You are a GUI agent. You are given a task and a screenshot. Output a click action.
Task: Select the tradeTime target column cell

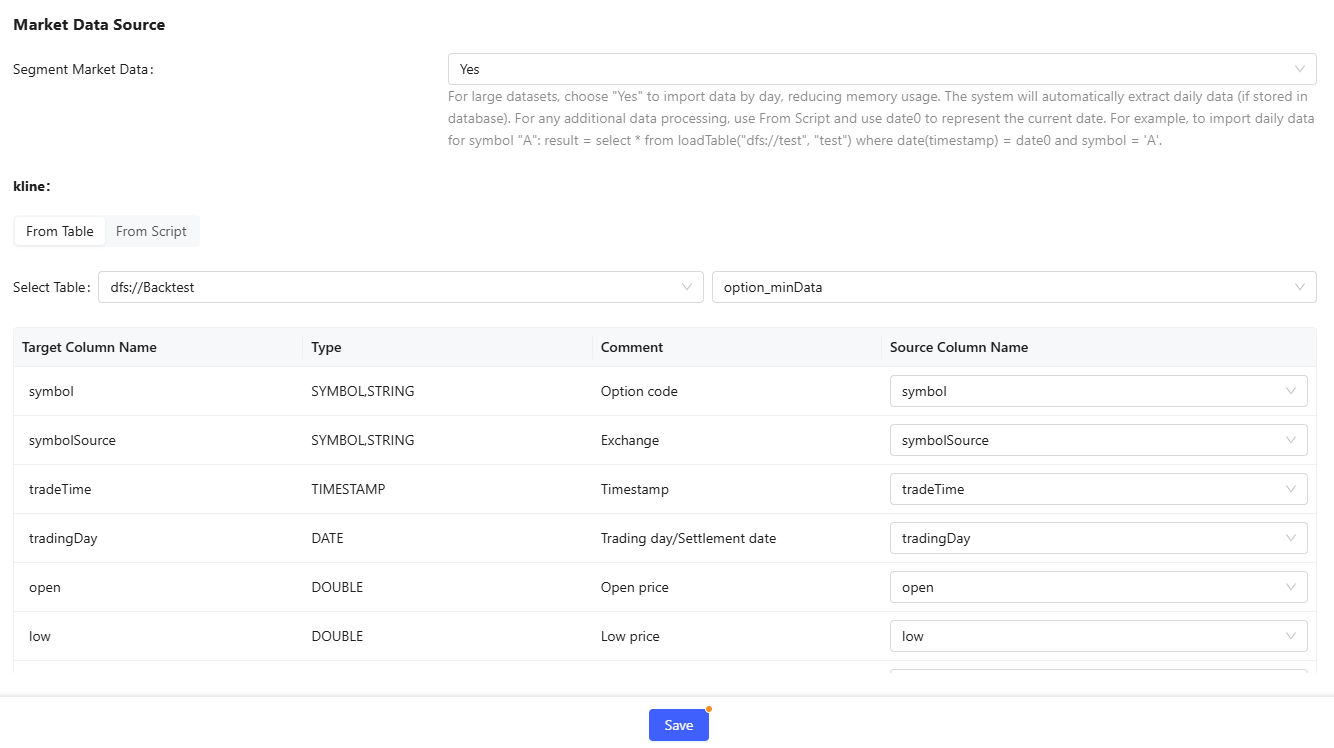click(60, 489)
